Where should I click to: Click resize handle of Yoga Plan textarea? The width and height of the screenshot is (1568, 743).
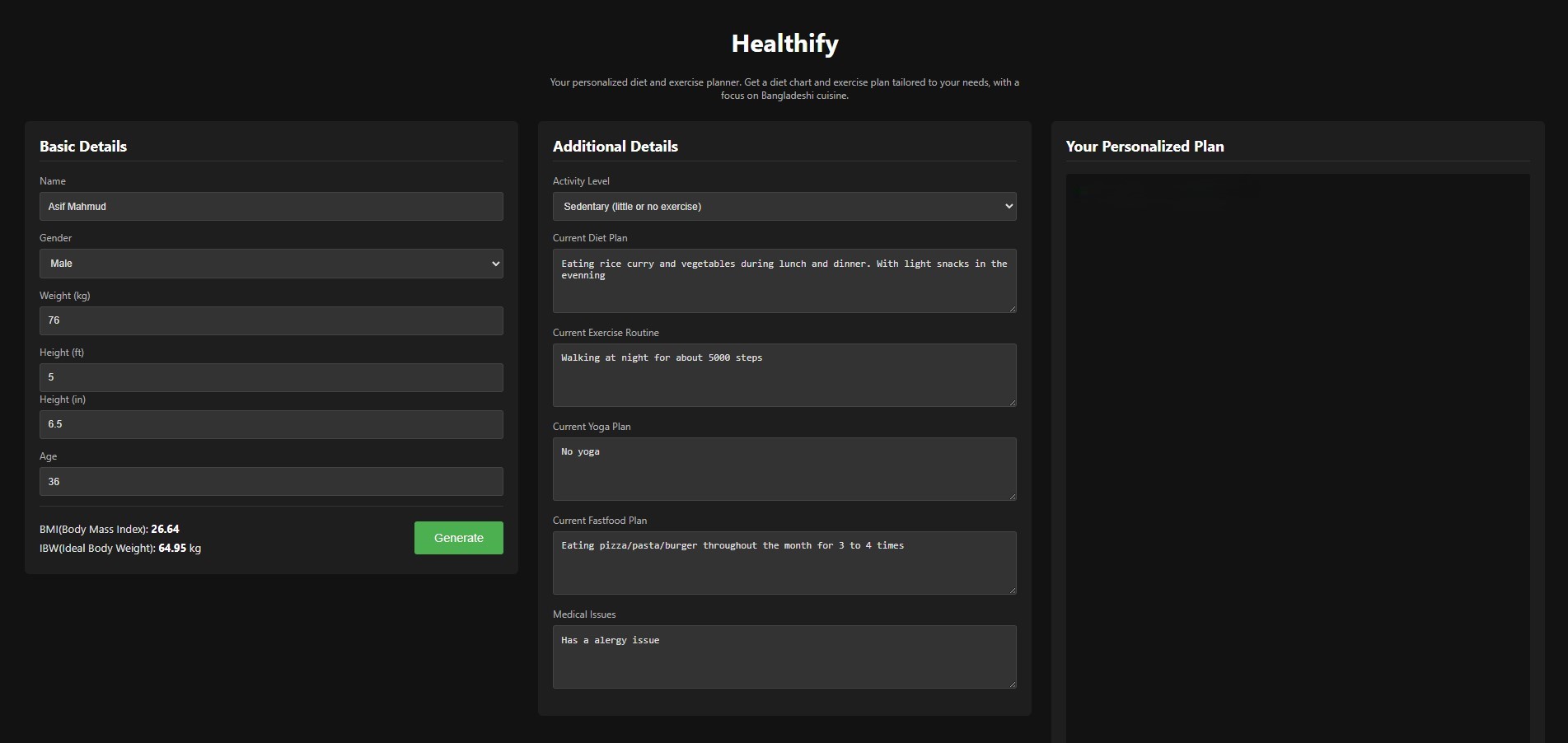[x=1012, y=496]
